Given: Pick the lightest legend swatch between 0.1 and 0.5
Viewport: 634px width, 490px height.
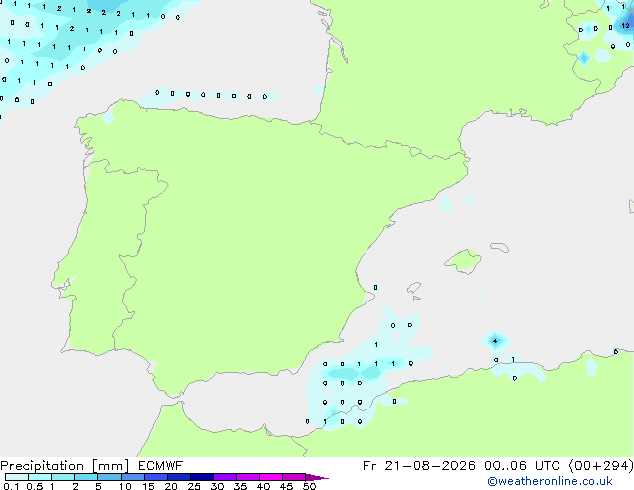Looking at the screenshot, I should click(x=17, y=477).
